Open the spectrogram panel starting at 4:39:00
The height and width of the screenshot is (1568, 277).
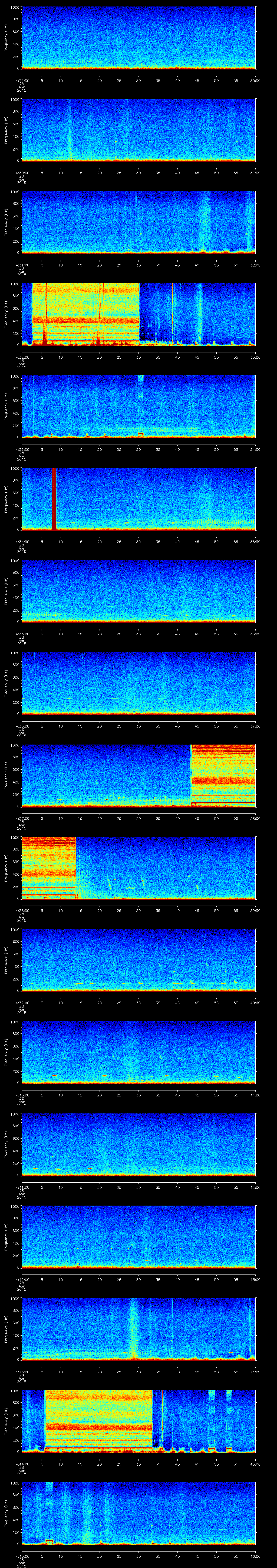pos(138,960)
